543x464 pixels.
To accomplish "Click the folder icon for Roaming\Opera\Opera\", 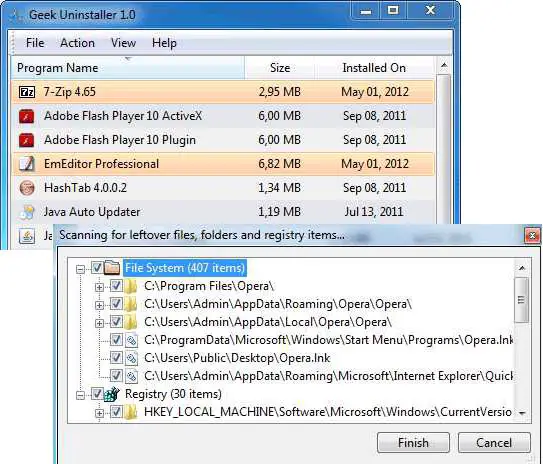I will click(131, 304).
